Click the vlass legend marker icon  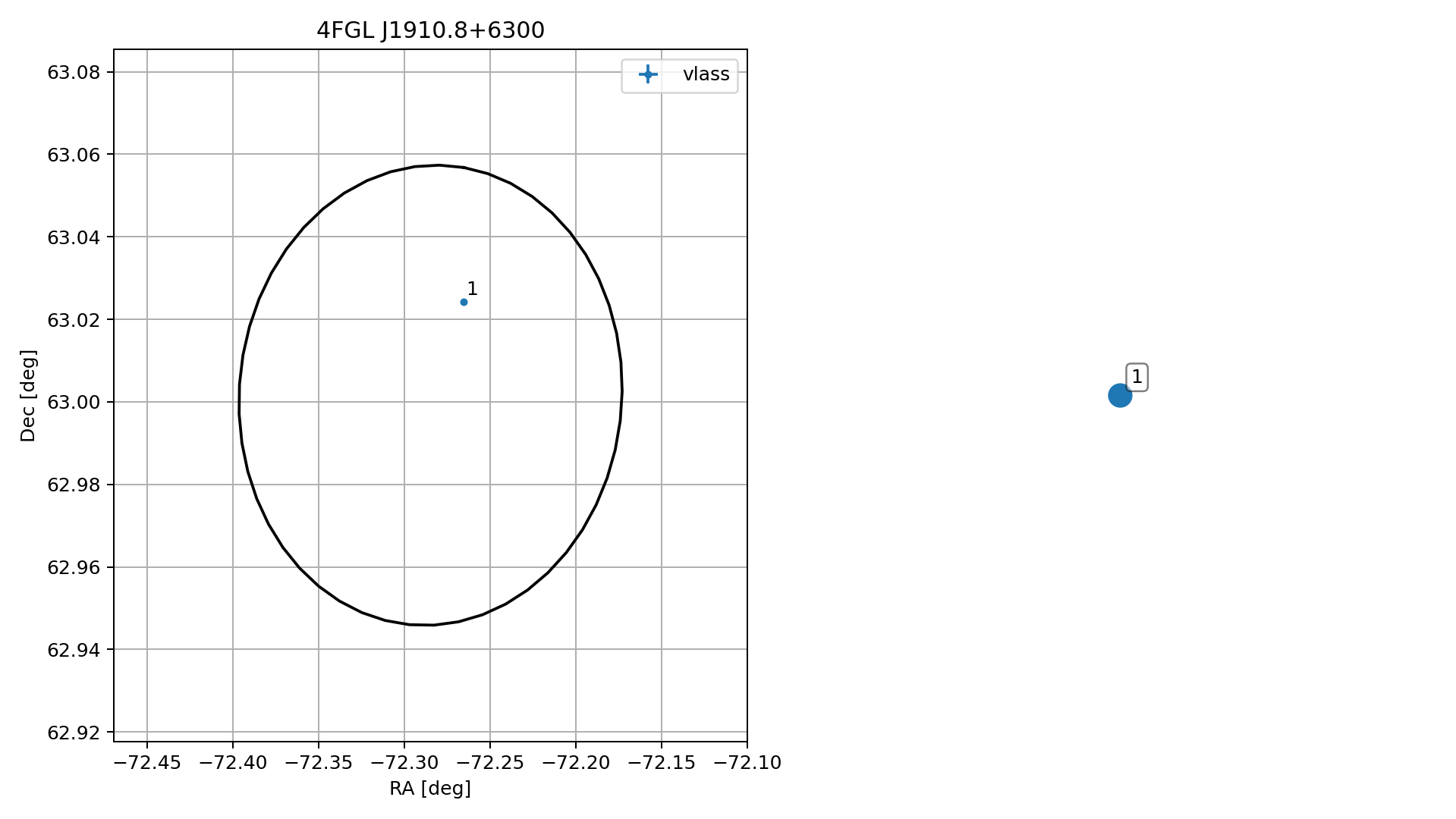(648, 74)
